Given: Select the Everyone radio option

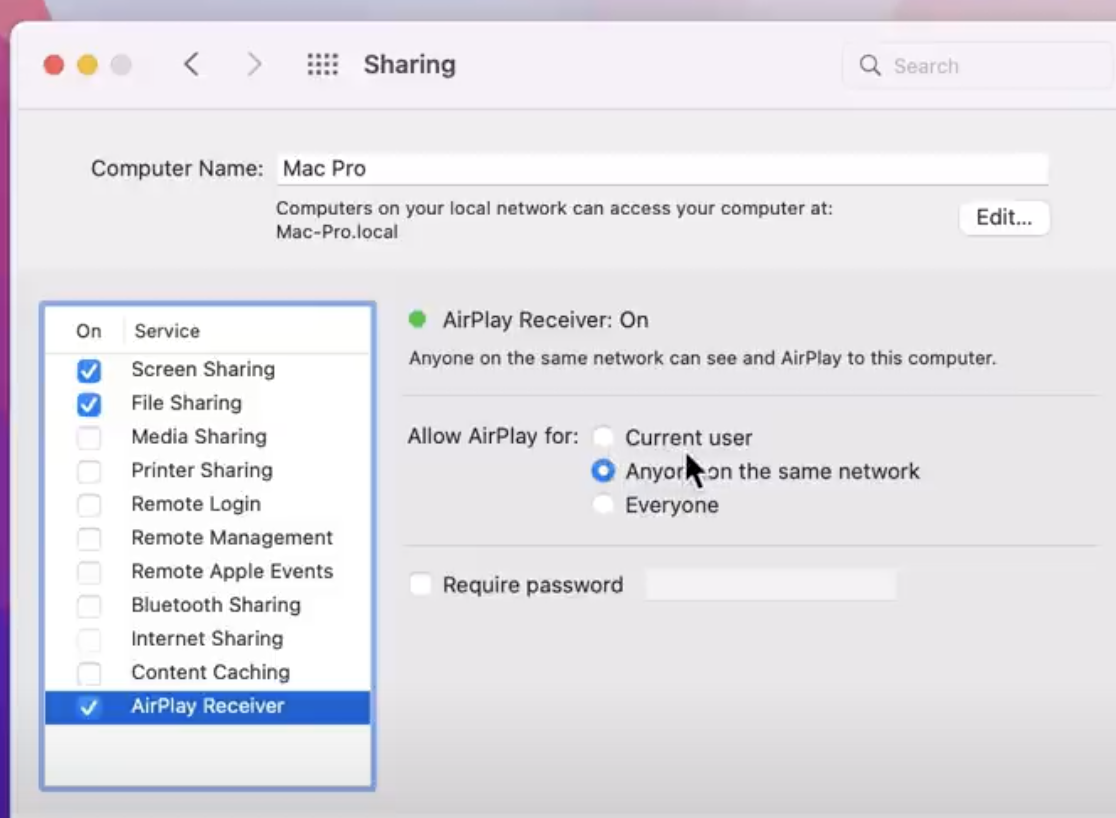Looking at the screenshot, I should click(603, 504).
